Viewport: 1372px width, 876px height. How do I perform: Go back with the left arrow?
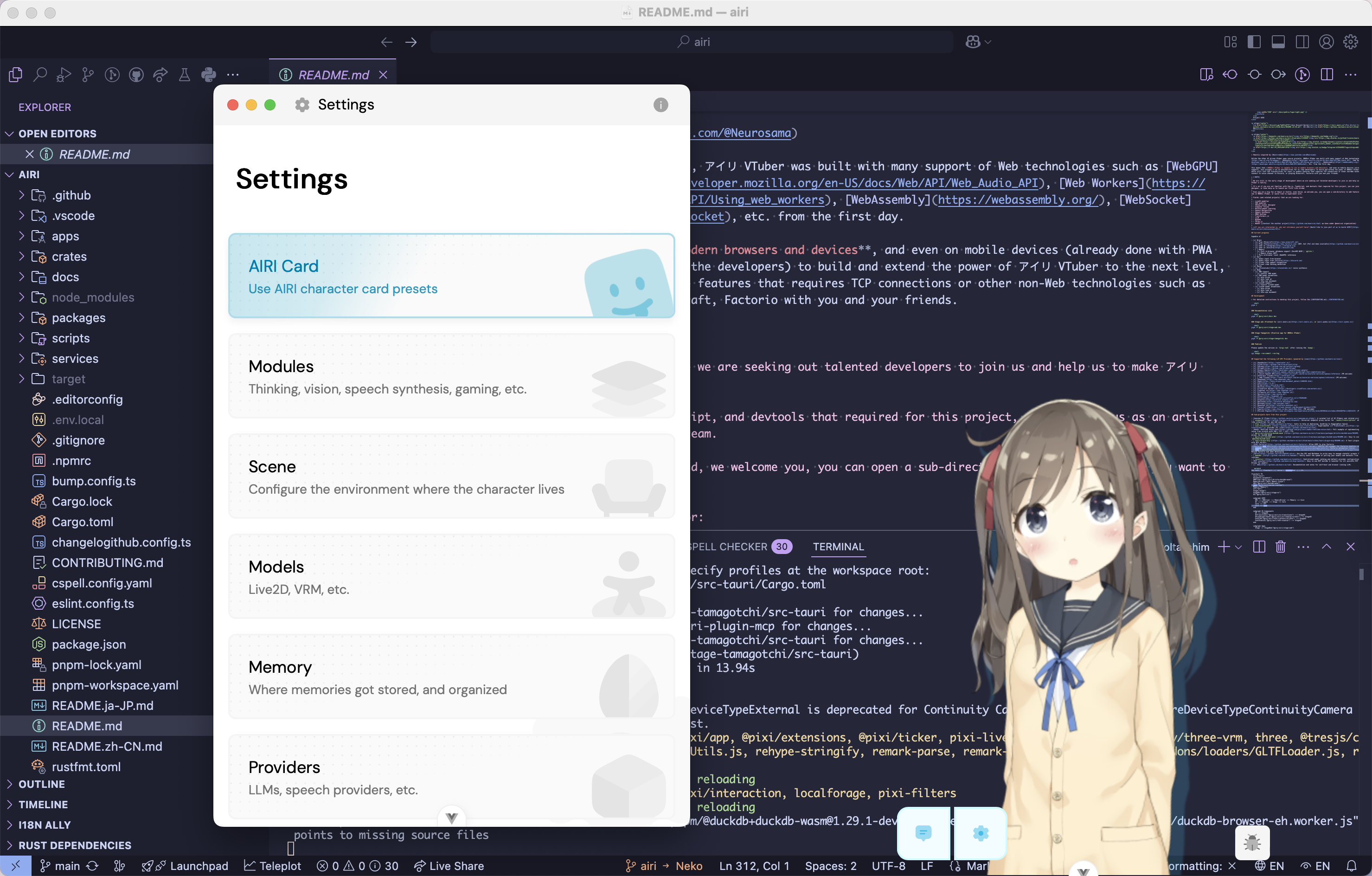(387, 42)
